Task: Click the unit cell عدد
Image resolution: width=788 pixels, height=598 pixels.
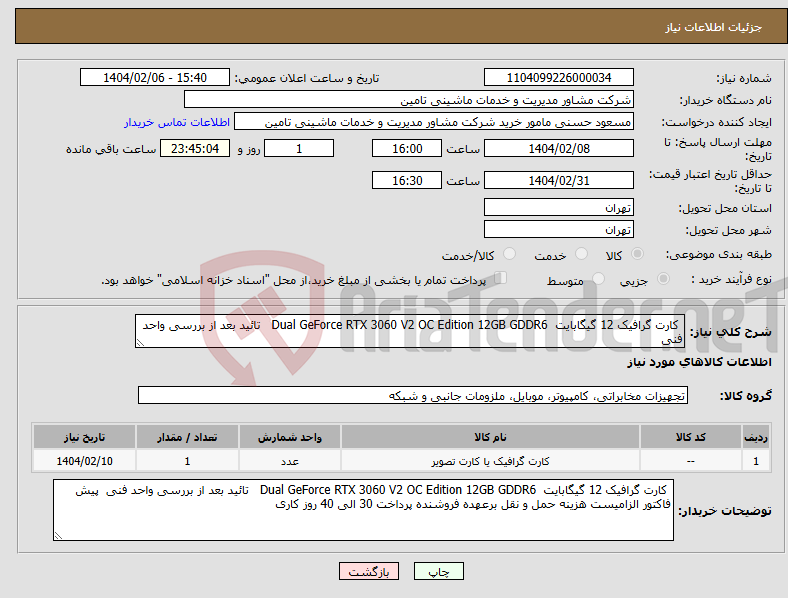Action: click(290, 461)
